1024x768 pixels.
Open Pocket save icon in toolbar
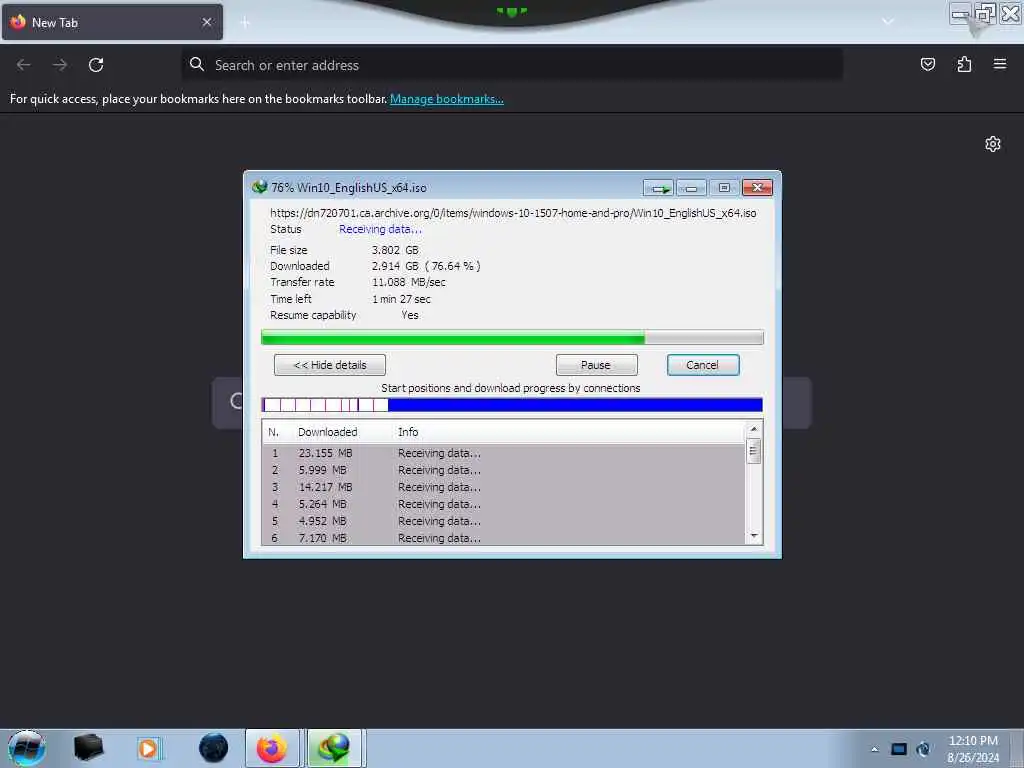927,64
